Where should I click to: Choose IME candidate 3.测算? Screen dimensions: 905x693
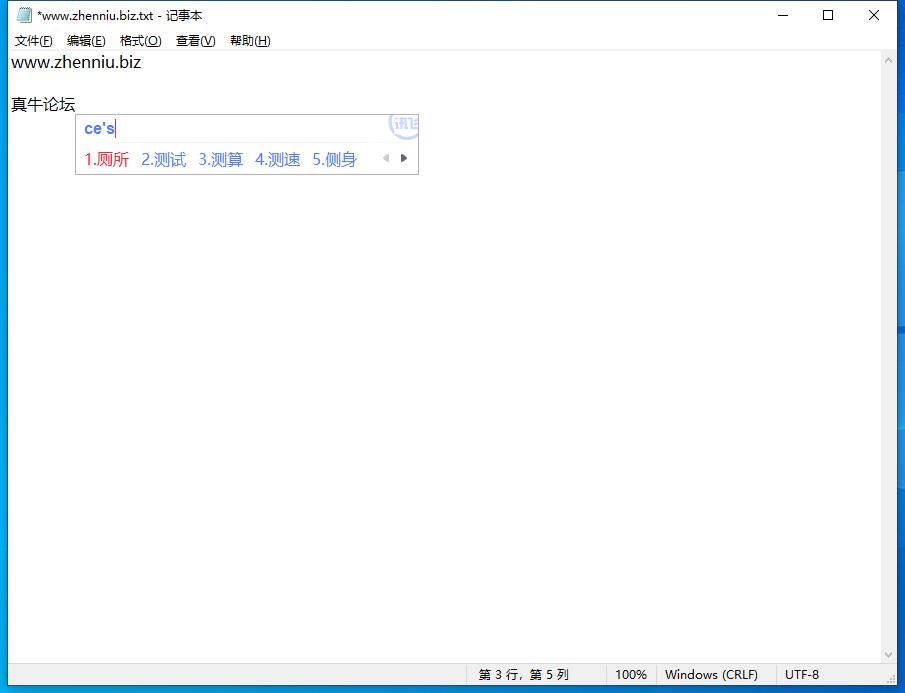tap(220, 159)
